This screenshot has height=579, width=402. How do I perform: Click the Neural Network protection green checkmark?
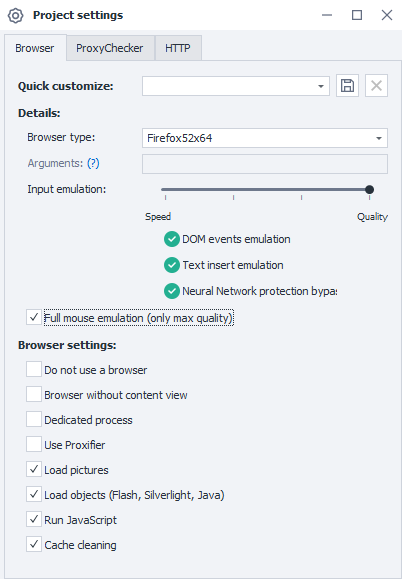pos(172,291)
